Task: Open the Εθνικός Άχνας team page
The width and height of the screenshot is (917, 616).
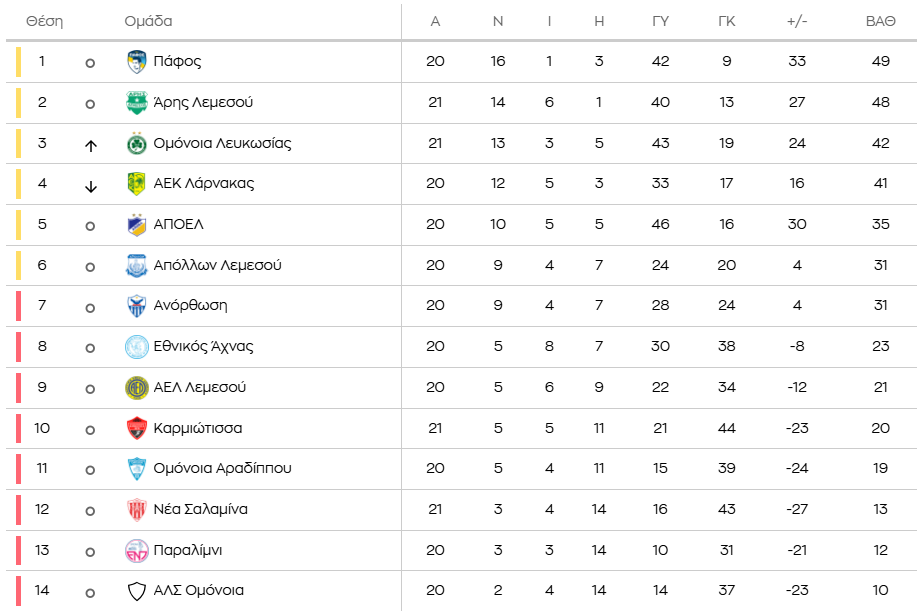Action: tap(203, 346)
